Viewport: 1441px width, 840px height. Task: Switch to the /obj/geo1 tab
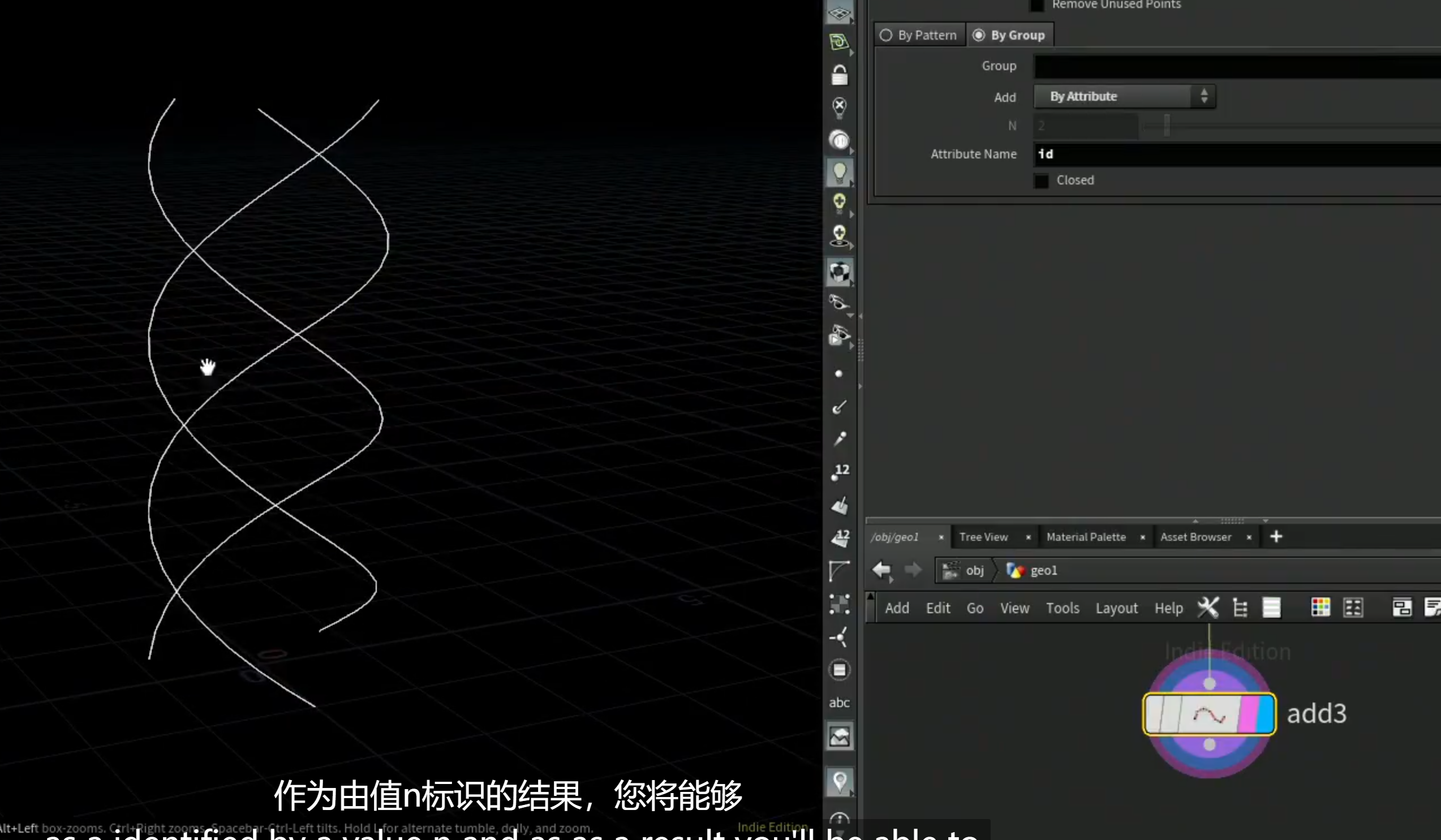(x=894, y=537)
